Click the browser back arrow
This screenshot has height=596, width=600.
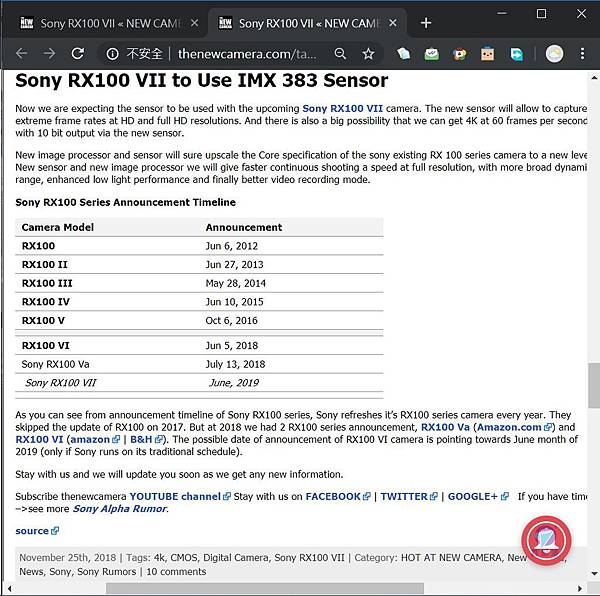21,54
